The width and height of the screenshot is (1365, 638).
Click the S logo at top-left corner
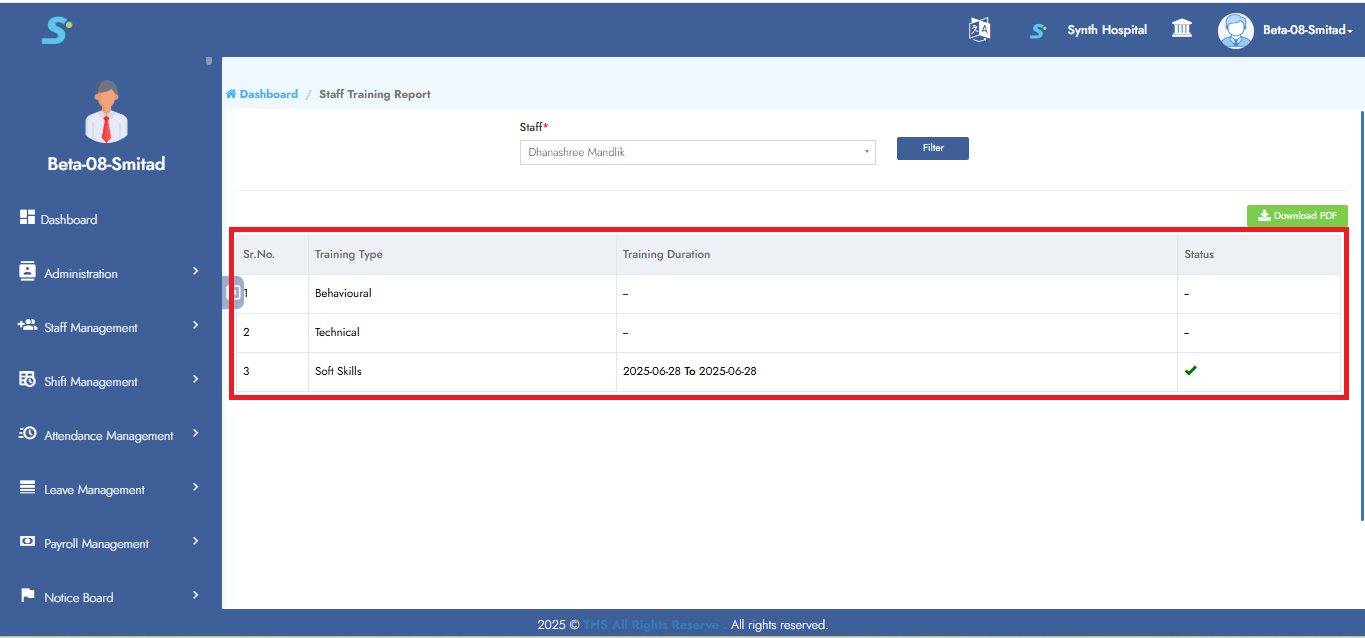click(56, 30)
